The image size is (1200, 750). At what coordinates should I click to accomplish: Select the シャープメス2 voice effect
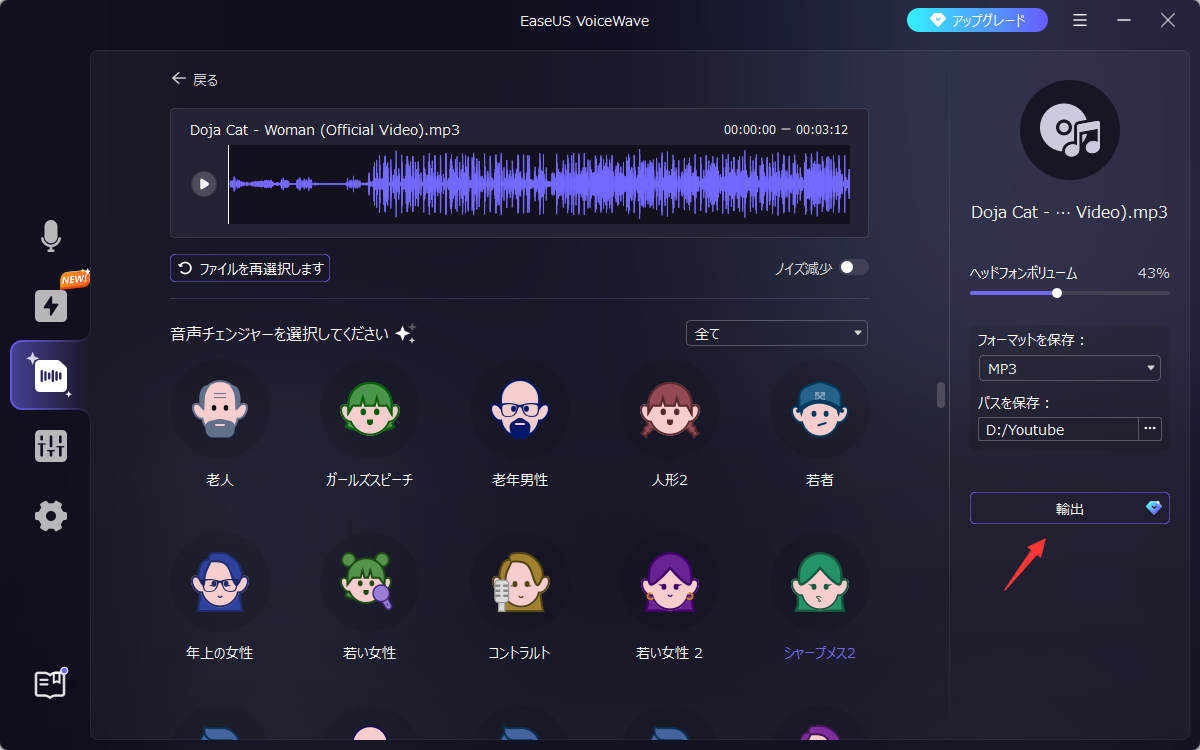[819, 600]
